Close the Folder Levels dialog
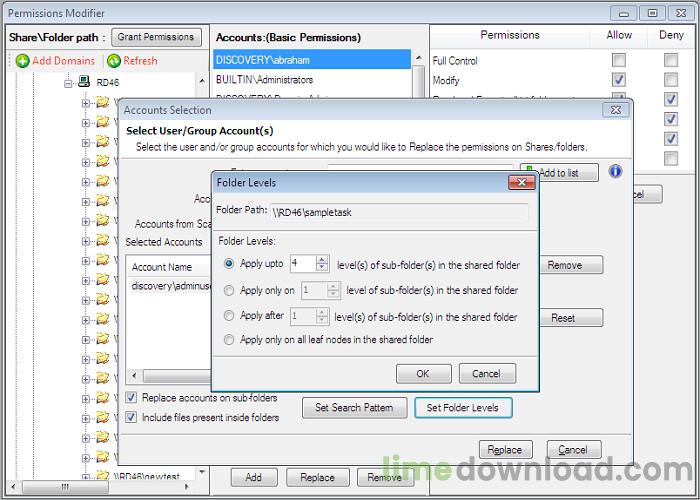The image size is (700, 500). point(522,183)
